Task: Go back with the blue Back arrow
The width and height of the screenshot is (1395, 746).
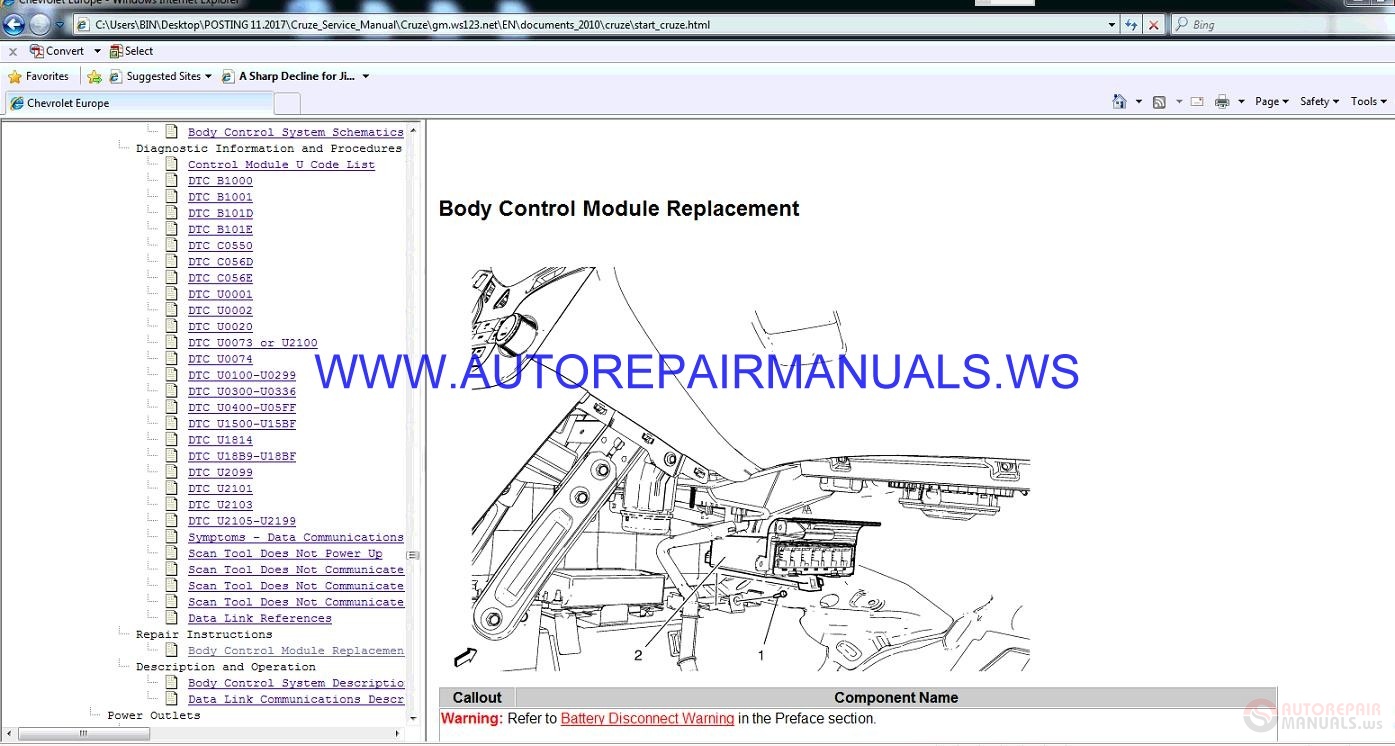Action: point(14,24)
